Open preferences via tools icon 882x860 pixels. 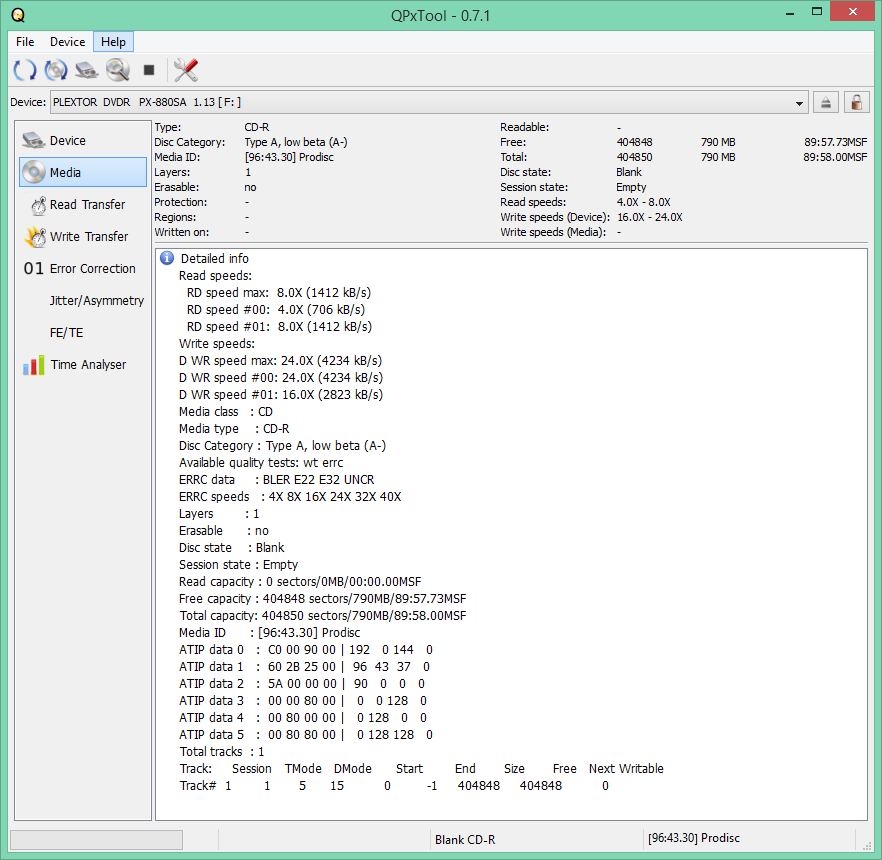186,70
